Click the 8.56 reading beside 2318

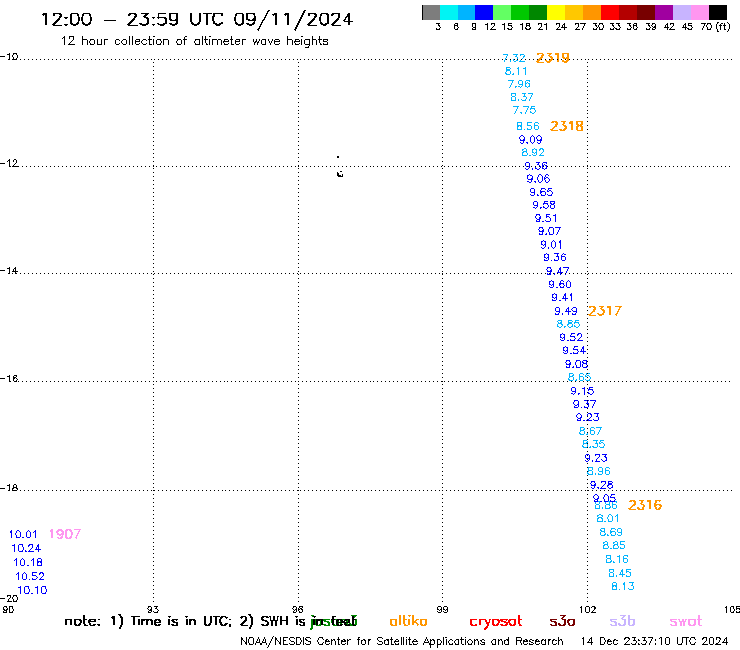point(528,127)
